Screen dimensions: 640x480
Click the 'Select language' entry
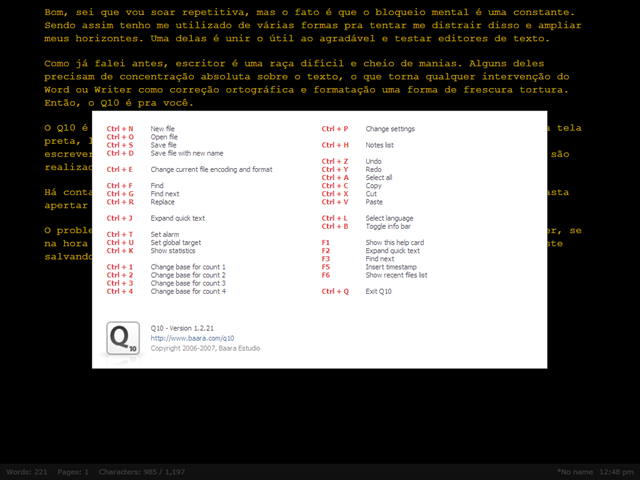pyautogui.click(x=389, y=218)
